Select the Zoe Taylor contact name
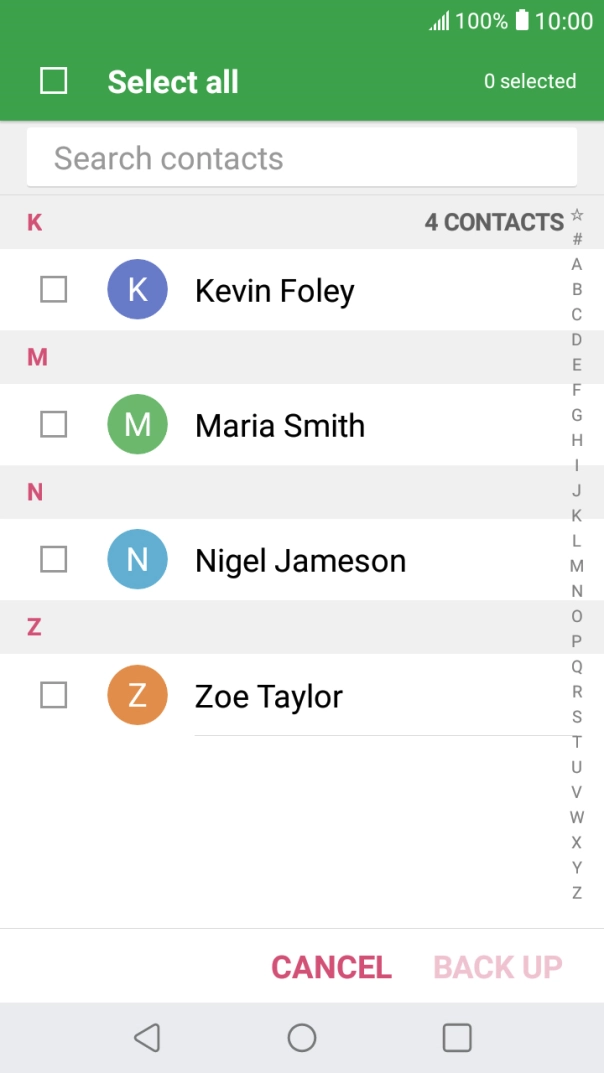The width and height of the screenshot is (604, 1073). 269,696
